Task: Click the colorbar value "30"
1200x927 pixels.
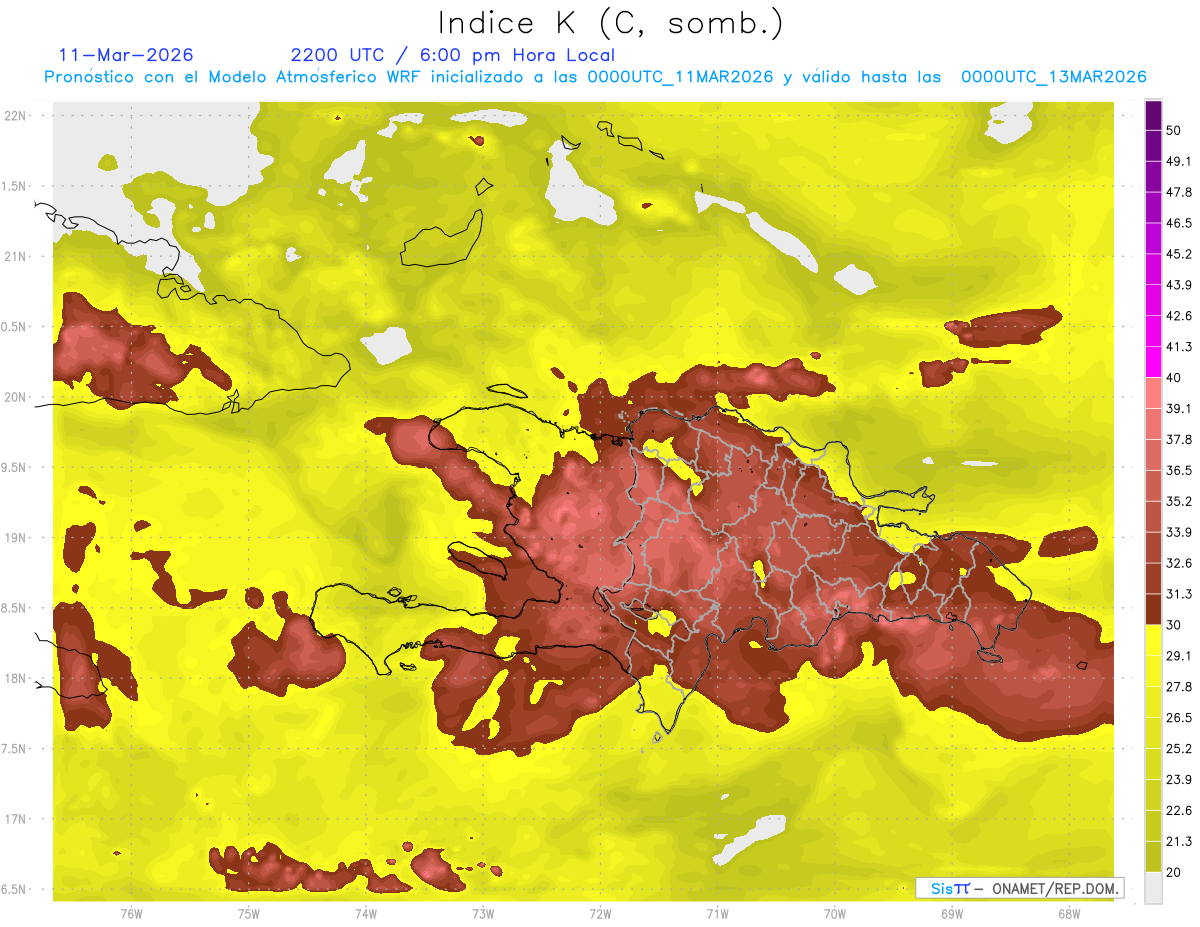Action: click(1174, 625)
